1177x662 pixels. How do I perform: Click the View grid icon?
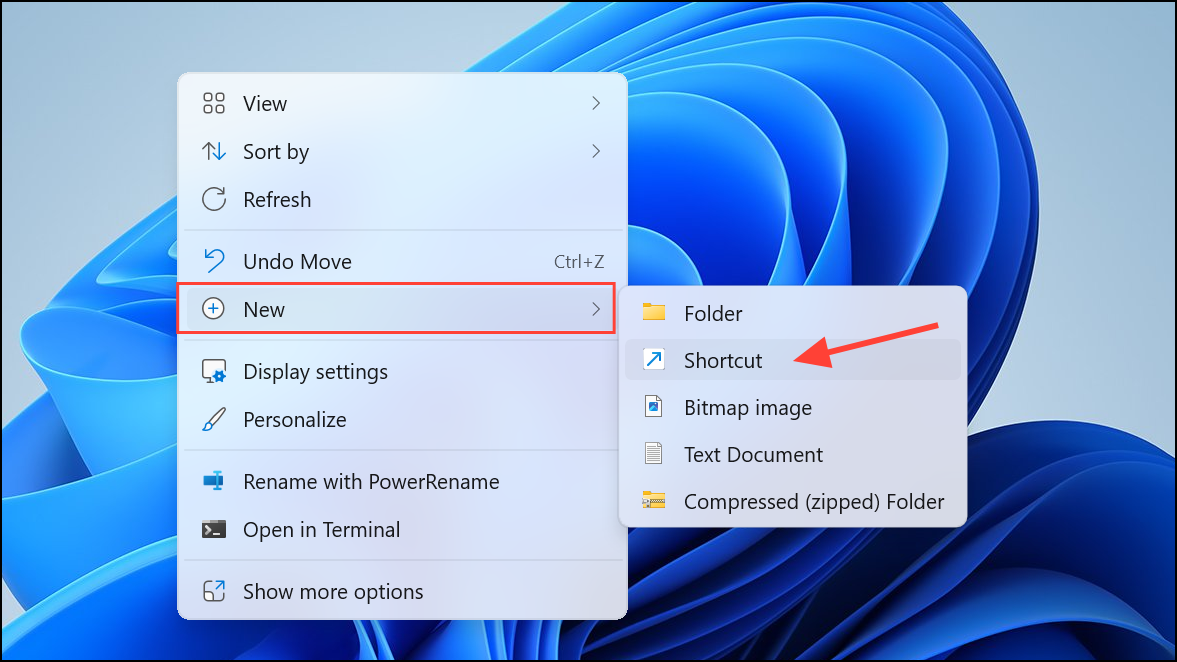[x=214, y=103]
